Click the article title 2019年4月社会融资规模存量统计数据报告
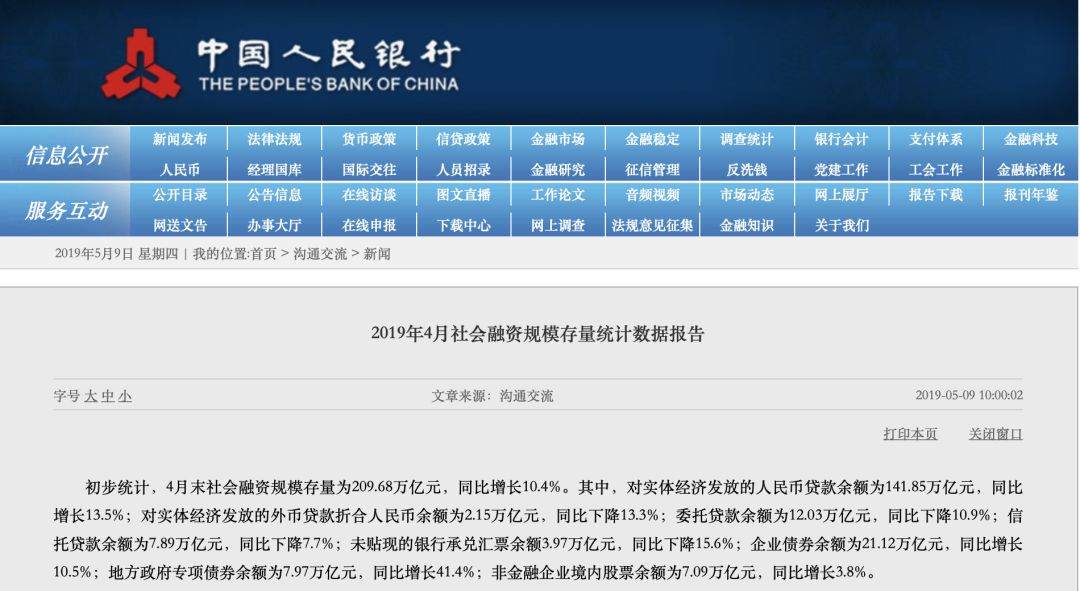This screenshot has width=1080, height=591. coord(537,334)
